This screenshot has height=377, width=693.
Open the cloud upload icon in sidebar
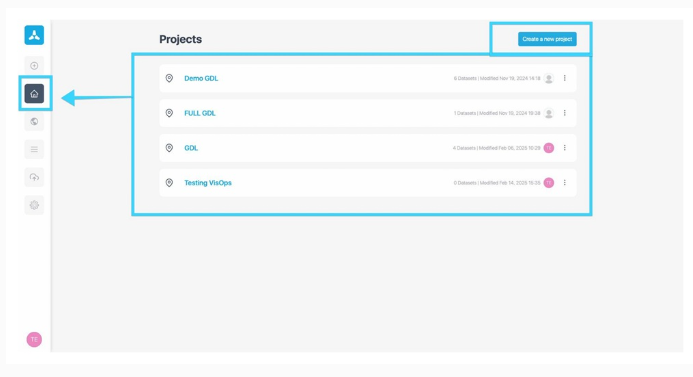34,177
